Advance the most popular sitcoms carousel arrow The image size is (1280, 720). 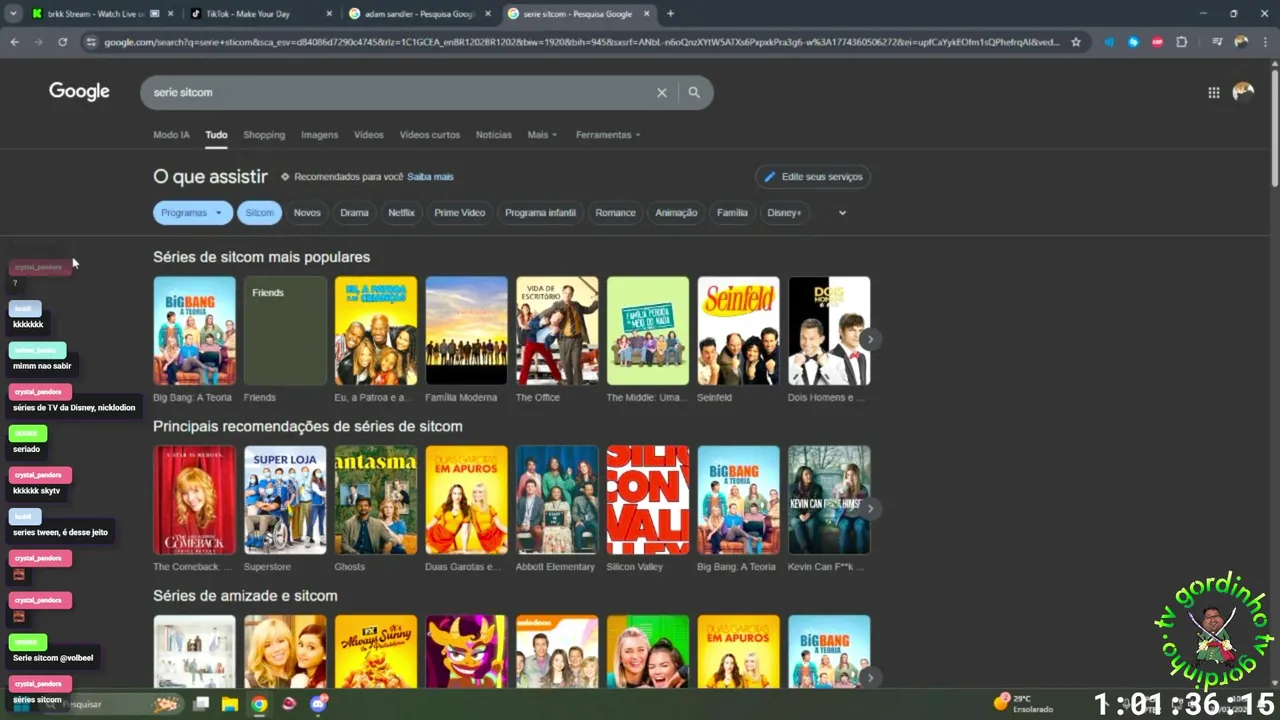(x=870, y=339)
